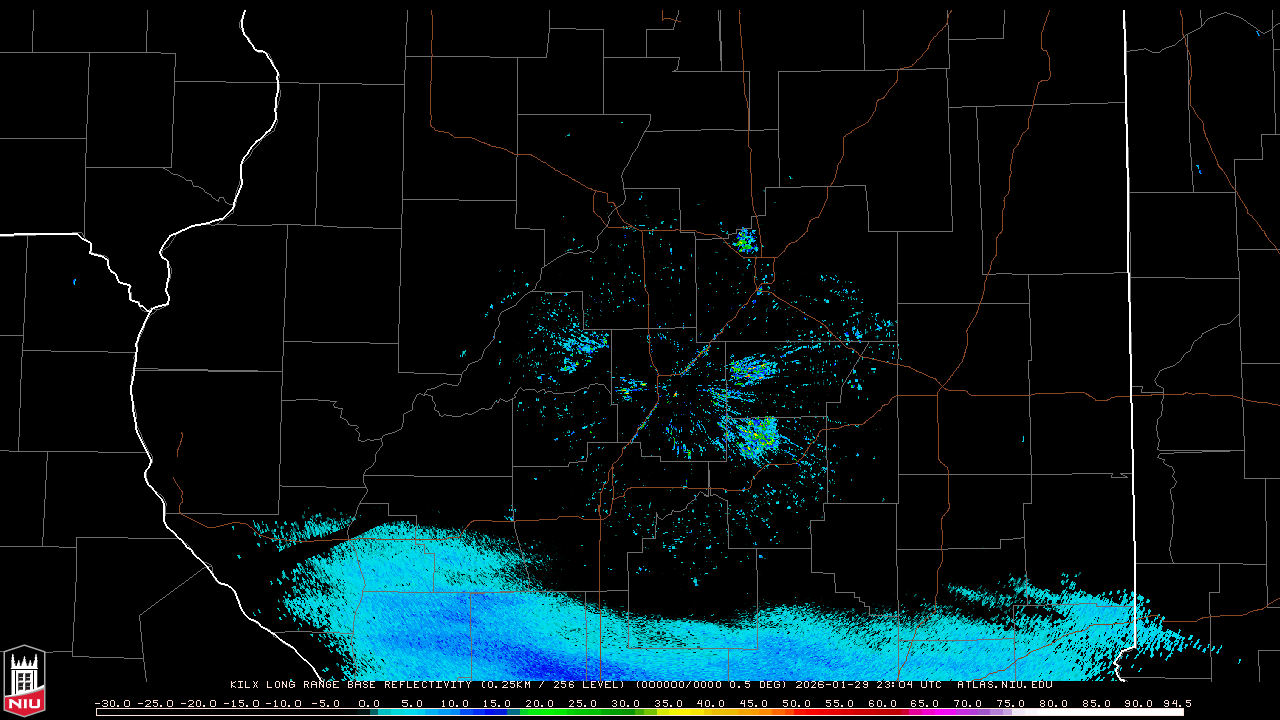1280x720 pixels.
Task: Click the 20.0 dBZ scale label
Action: coord(539,703)
